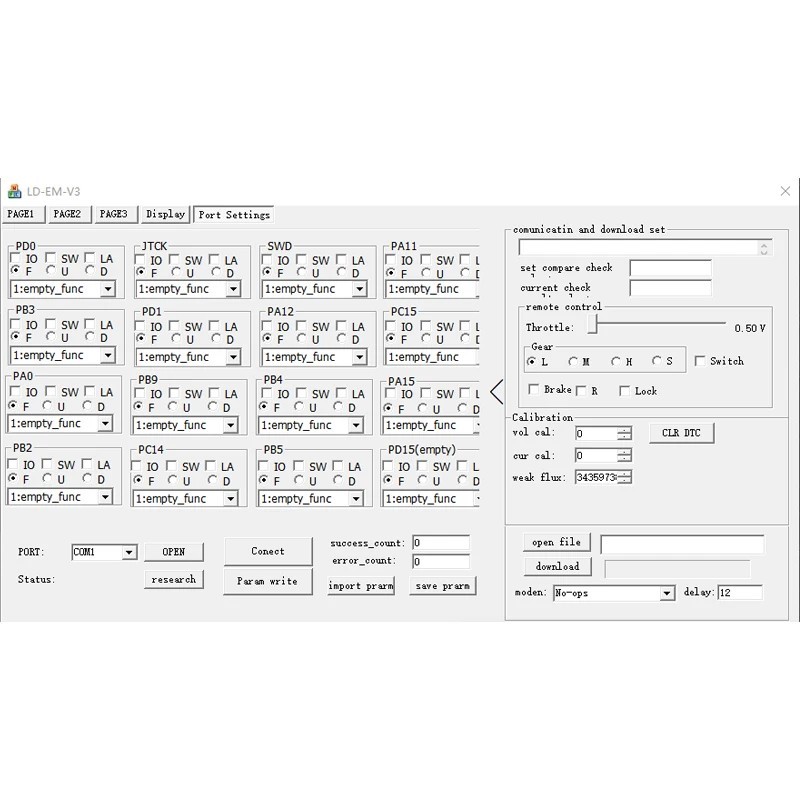Switch to the Display tab

point(164,214)
